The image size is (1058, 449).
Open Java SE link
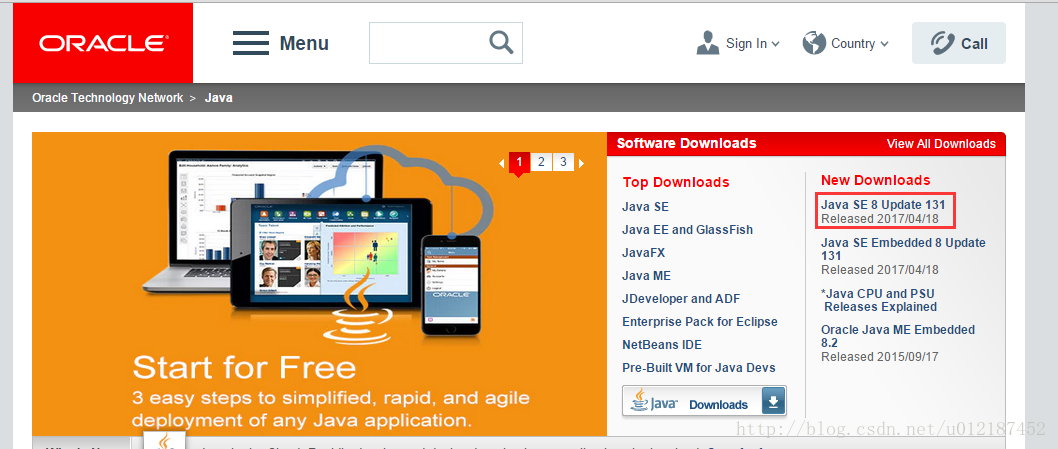pyautogui.click(x=645, y=207)
